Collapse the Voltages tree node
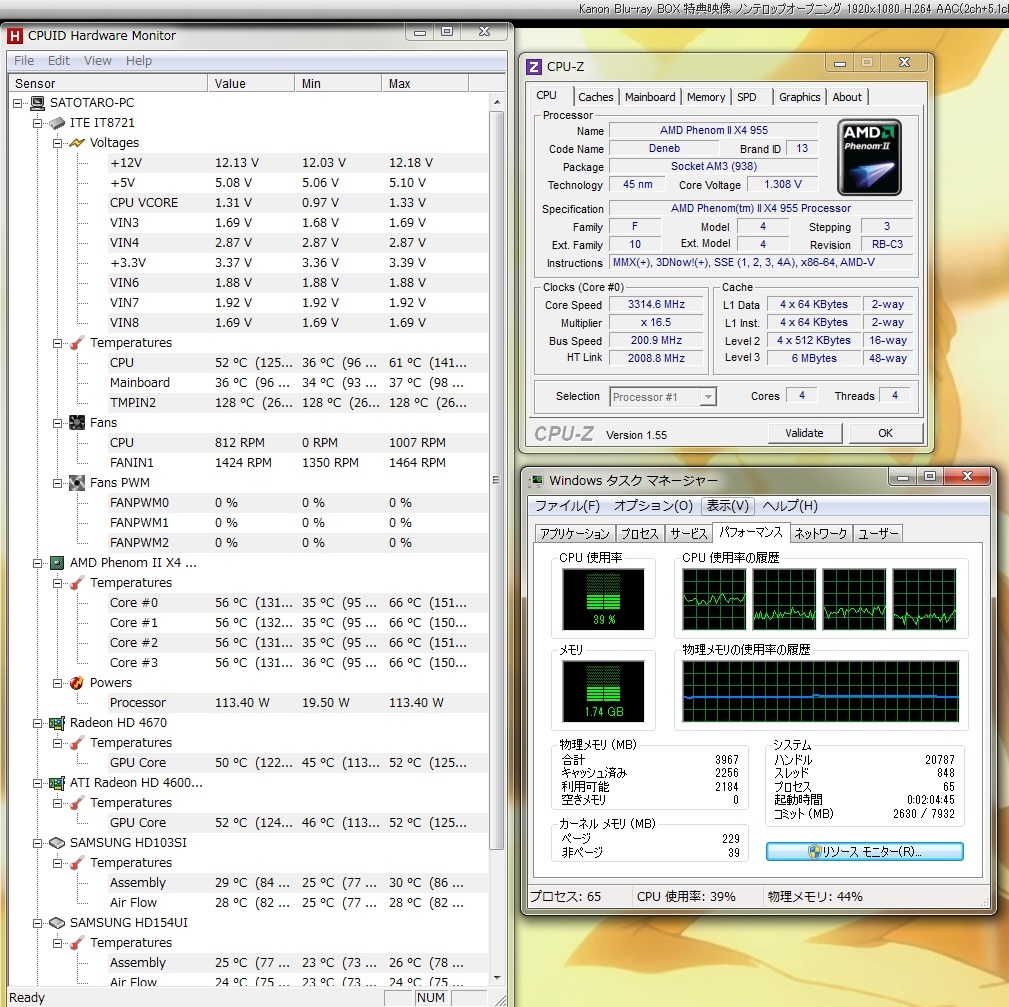 tap(58, 143)
